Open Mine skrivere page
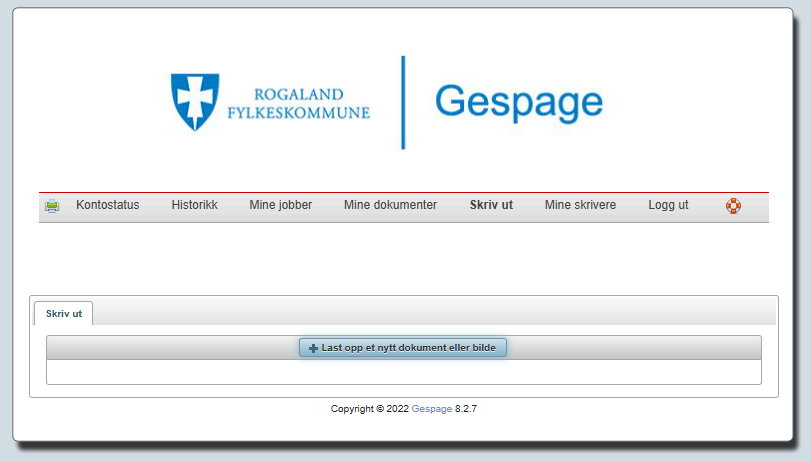This screenshot has height=462, width=811. pos(580,205)
